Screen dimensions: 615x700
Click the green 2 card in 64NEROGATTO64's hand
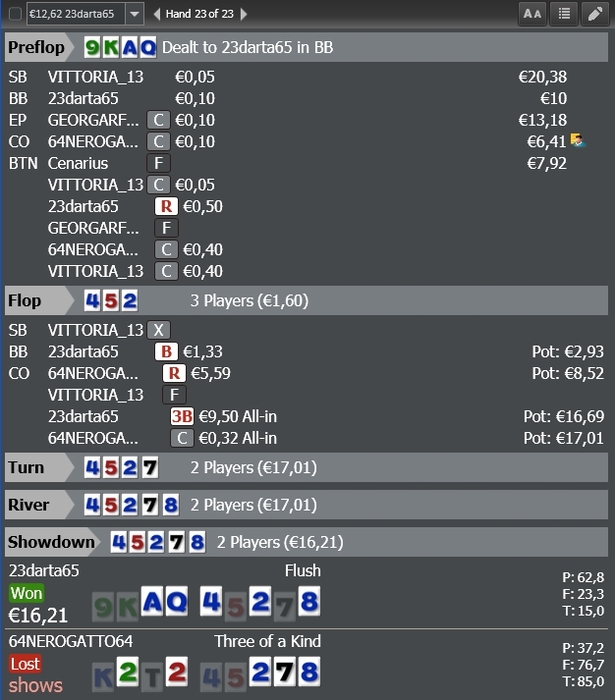(128, 672)
